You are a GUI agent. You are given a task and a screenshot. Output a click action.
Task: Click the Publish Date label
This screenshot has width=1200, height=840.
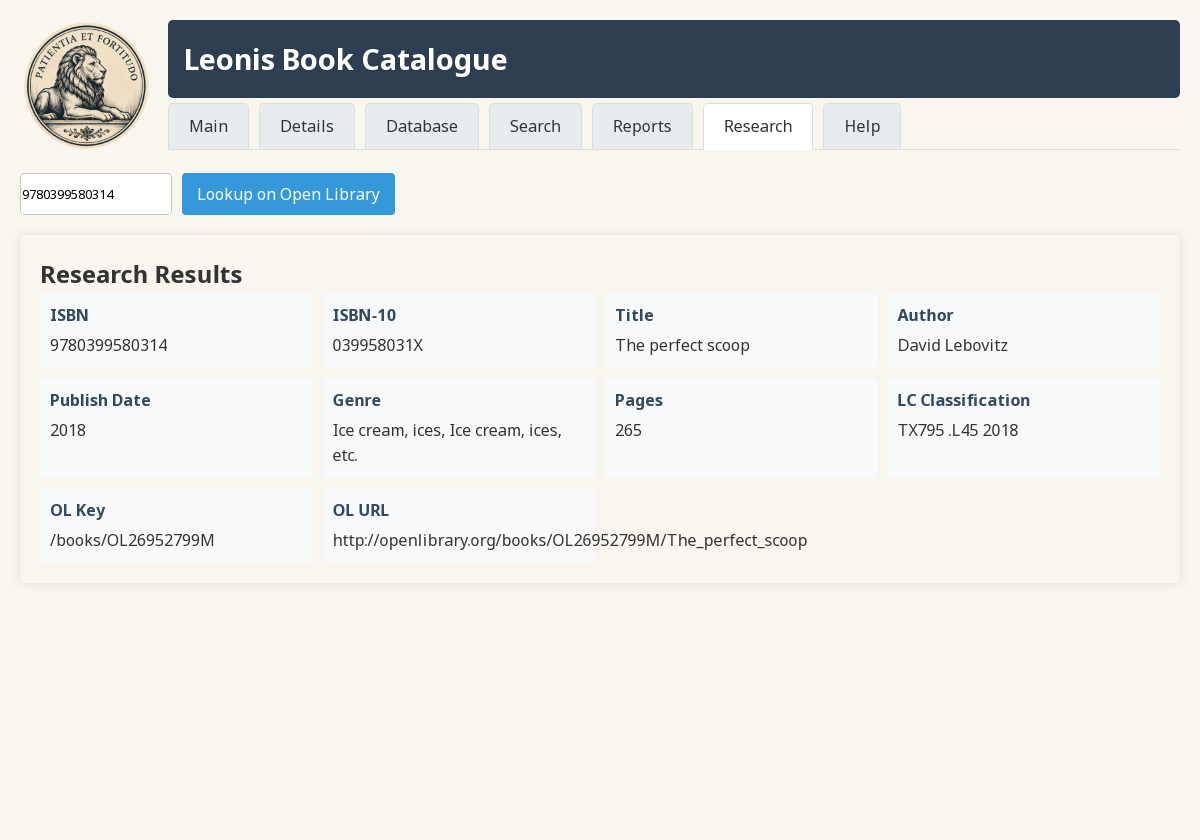pyautogui.click(x=100, y=400)
